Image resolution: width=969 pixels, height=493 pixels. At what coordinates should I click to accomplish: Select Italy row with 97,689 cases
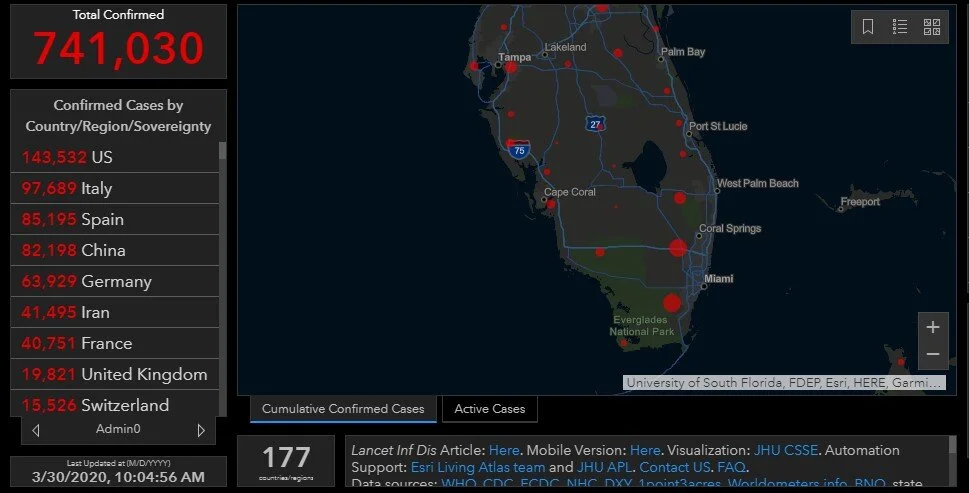(115, 188)
